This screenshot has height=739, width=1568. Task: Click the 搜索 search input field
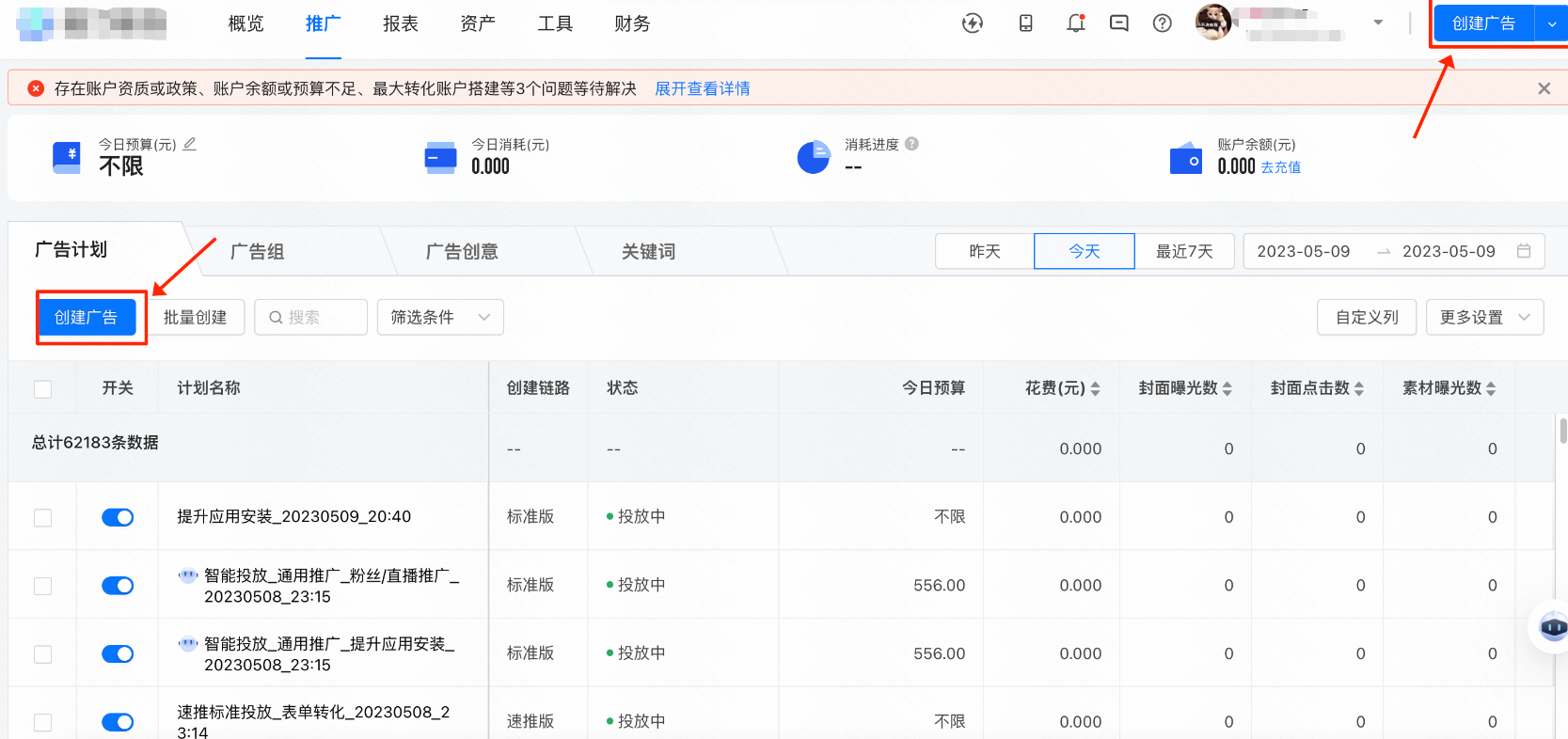pos(310,318)
